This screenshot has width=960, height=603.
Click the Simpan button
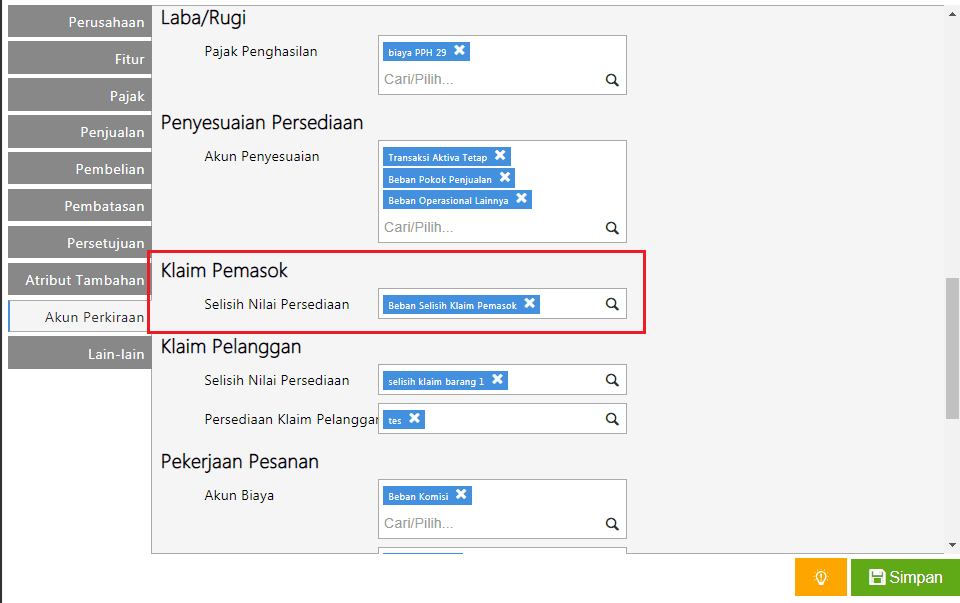(904, 577)
